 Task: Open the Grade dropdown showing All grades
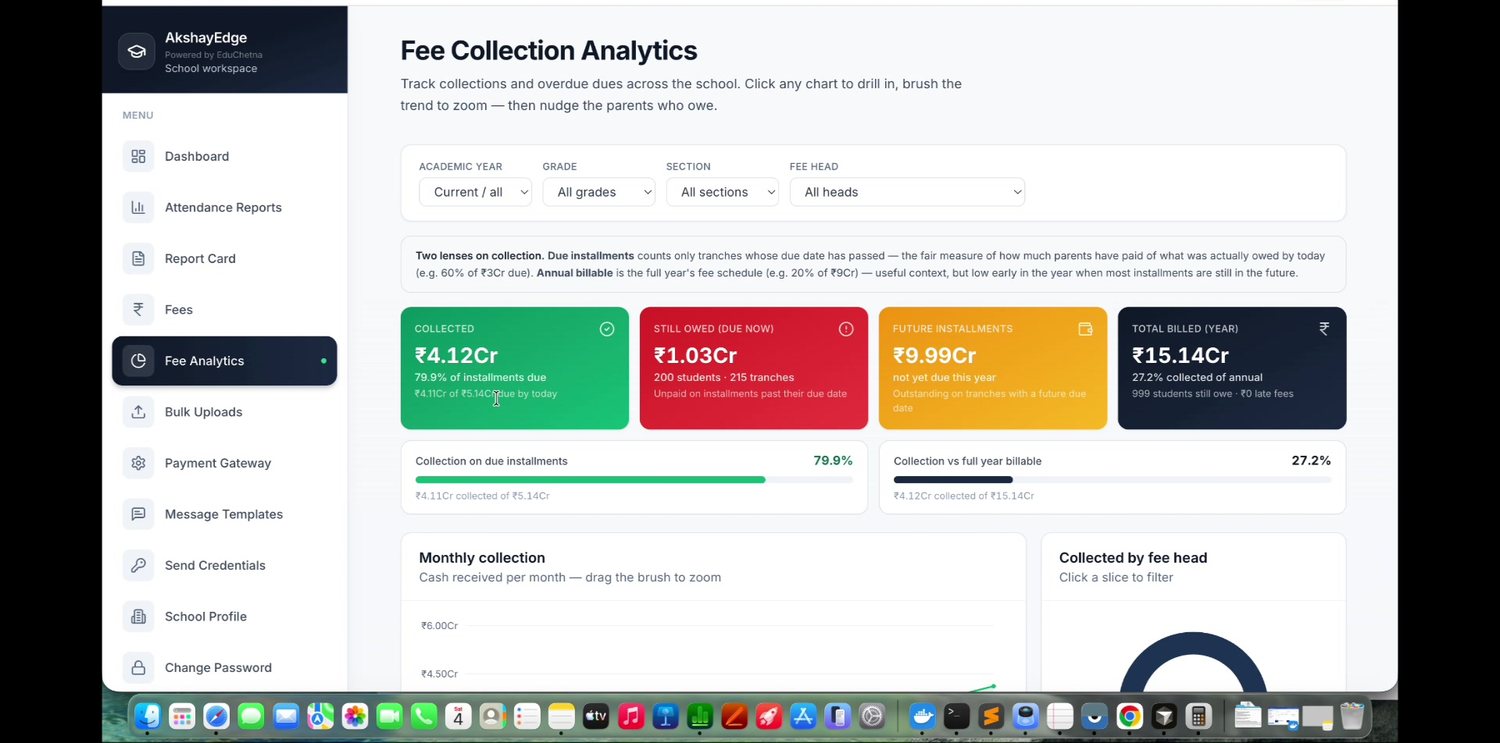pos(599,192)
